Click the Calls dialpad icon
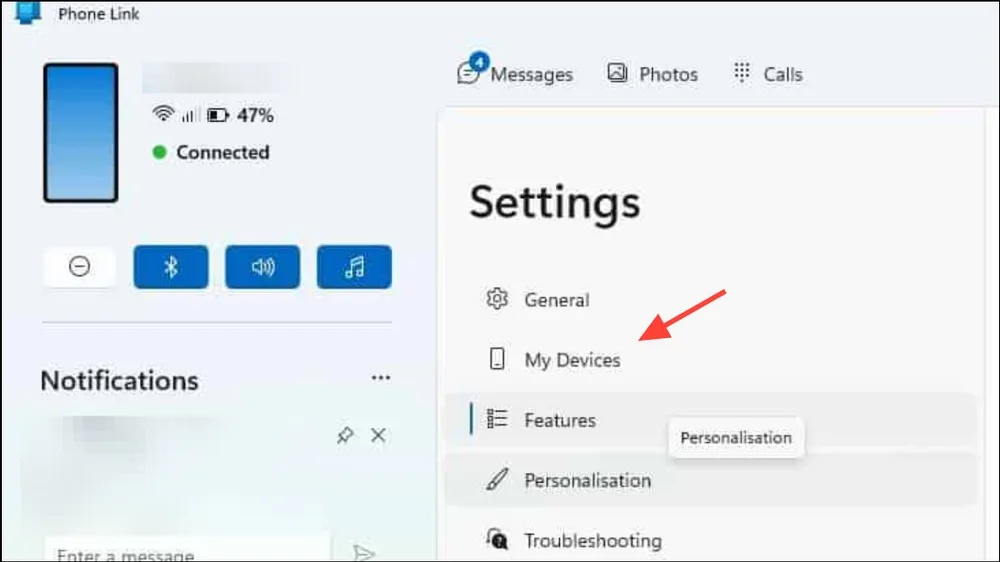Screen dimensions: 1000x562 (x=741, y=73)
